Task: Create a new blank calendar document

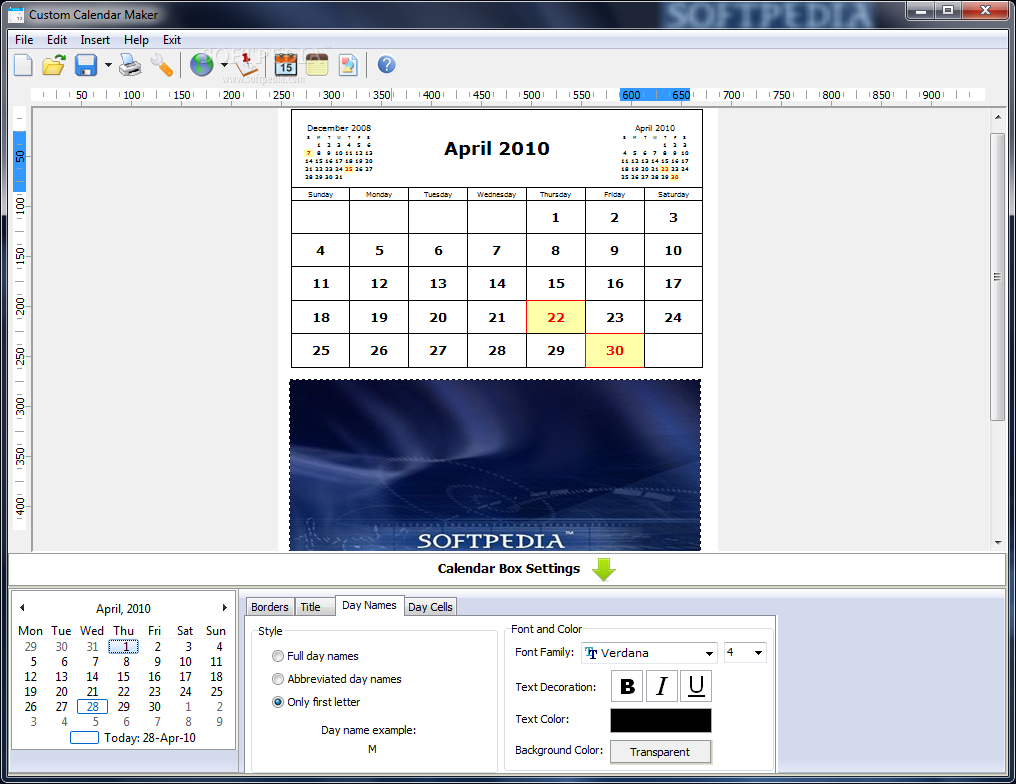Action: point(23,65)
